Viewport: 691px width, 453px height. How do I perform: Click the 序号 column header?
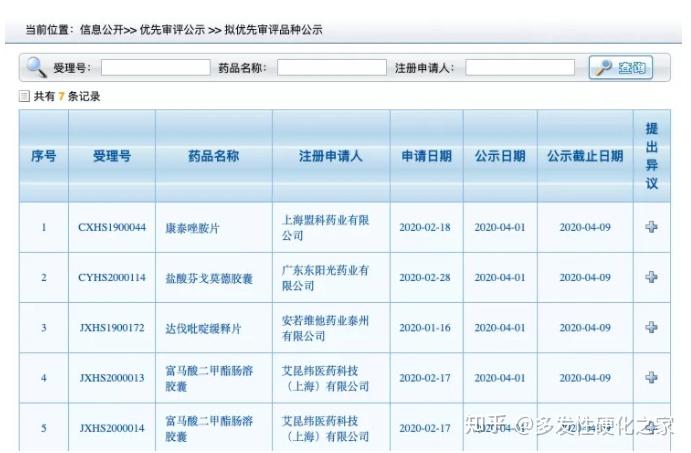pyautogui.click(x=44, y=156)
